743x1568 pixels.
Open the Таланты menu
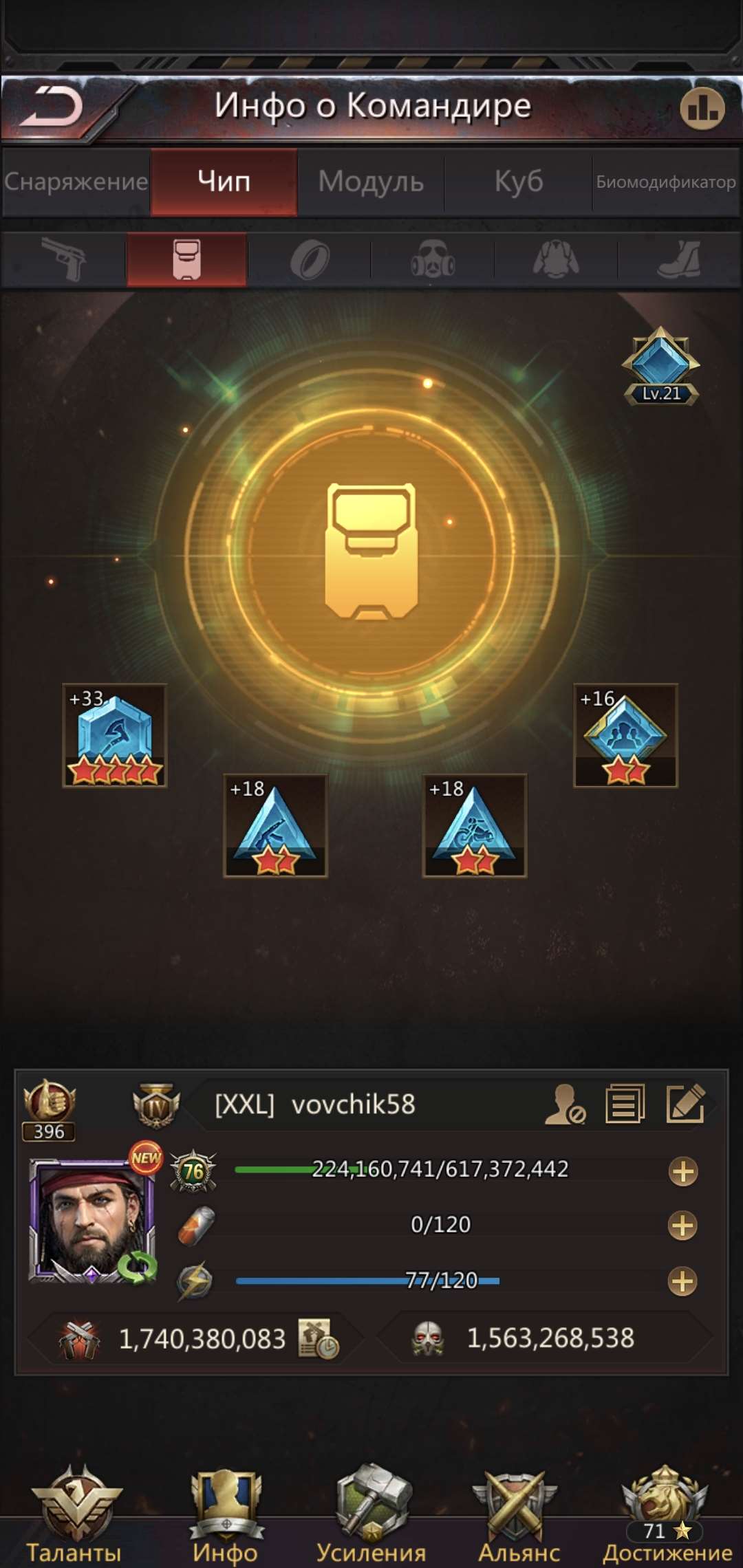point(74,1516)
